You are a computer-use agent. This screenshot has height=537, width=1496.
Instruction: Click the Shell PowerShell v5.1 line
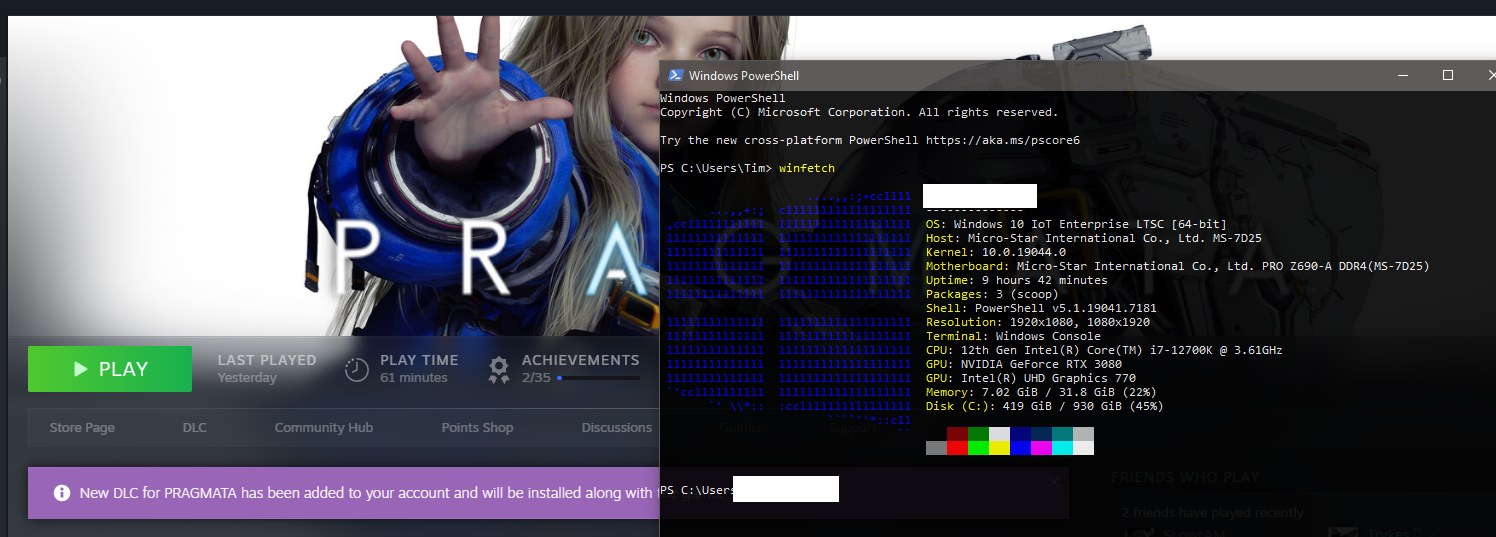pos(1041,308)
